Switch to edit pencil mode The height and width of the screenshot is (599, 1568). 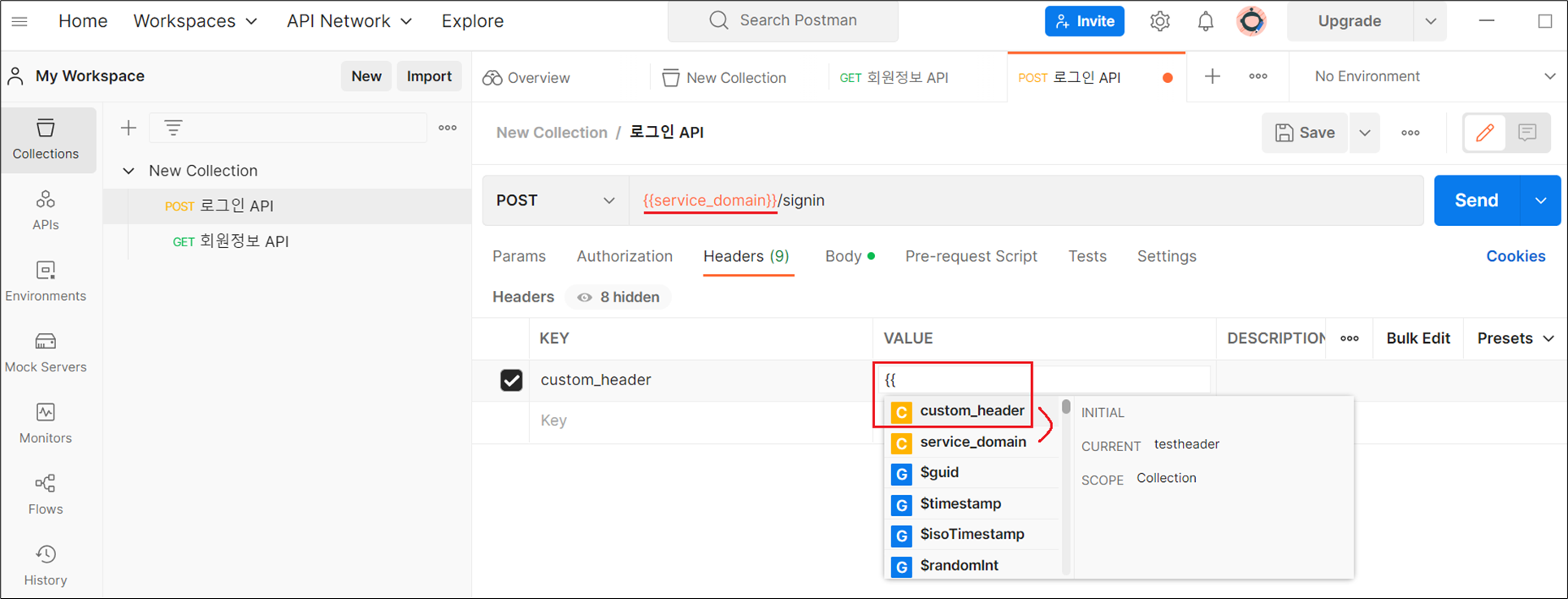pyautogui.click(x=1485, y=132)
